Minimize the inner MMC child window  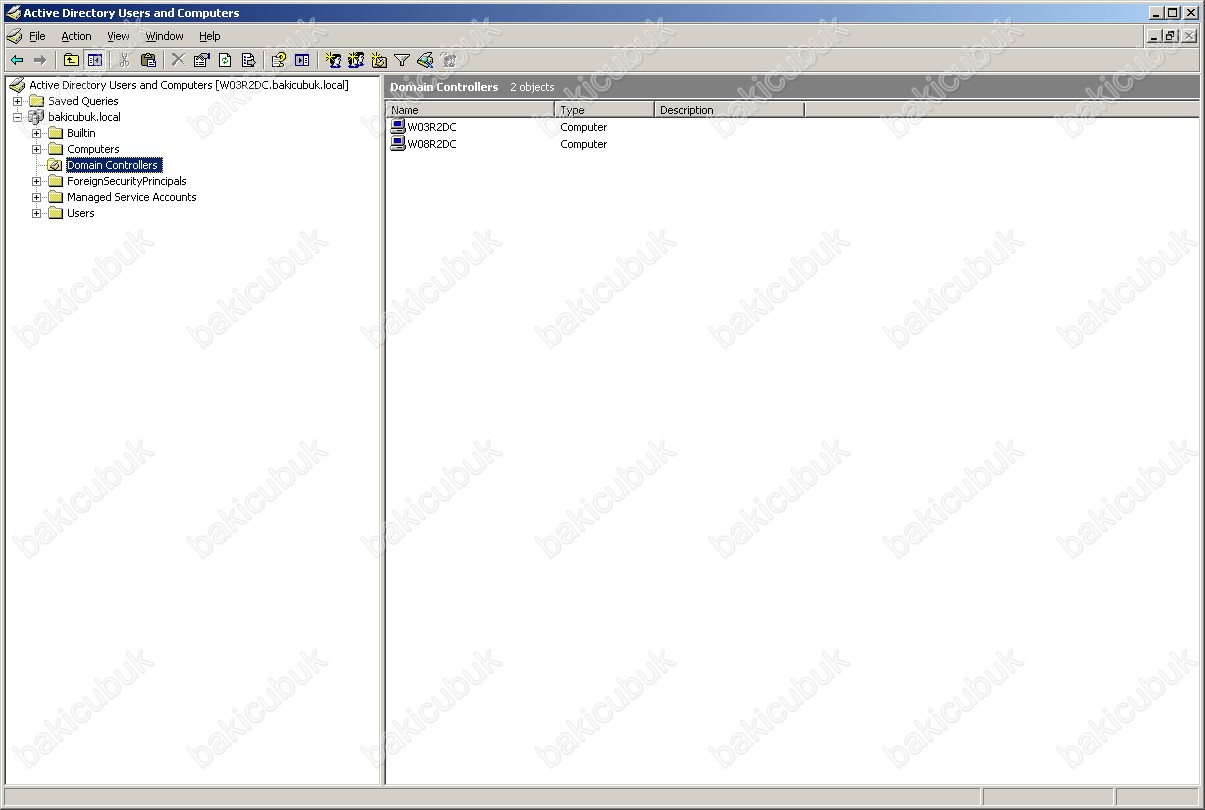pyautogui.click(x=1154, y=36)
